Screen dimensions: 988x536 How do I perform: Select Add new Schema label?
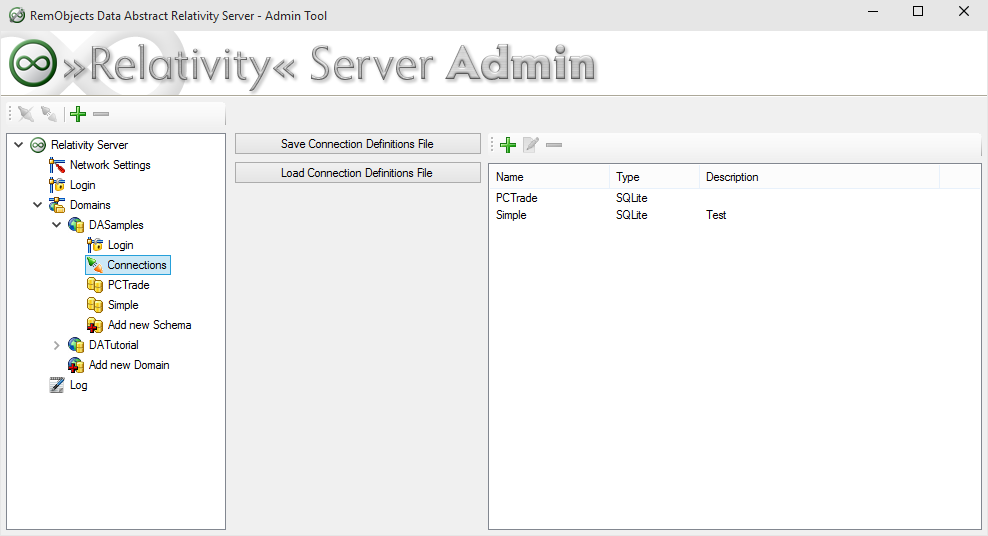[x=149, y=325]
